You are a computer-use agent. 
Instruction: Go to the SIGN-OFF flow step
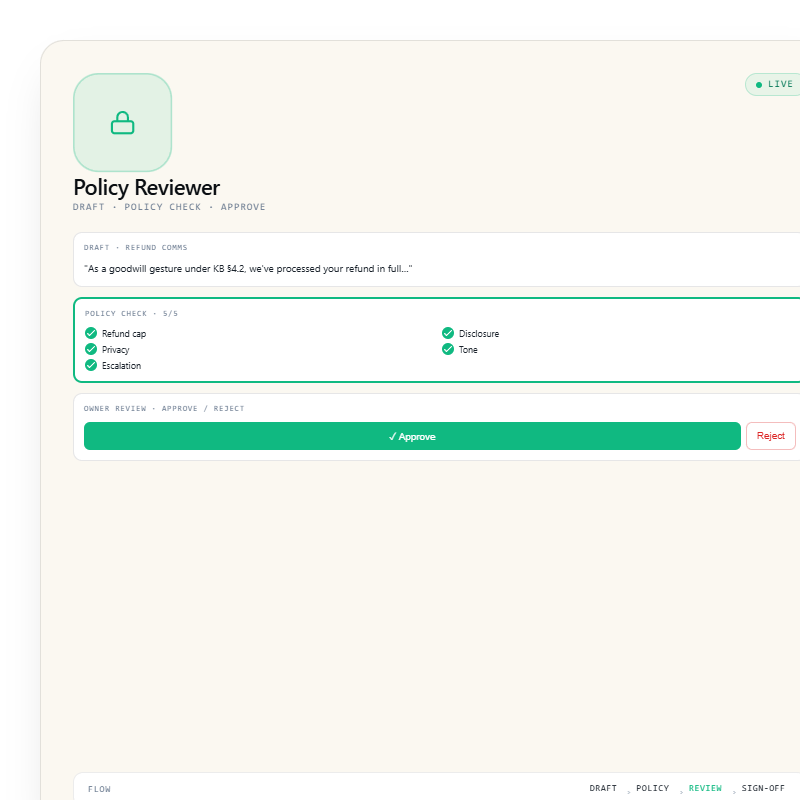coord(763,788)
